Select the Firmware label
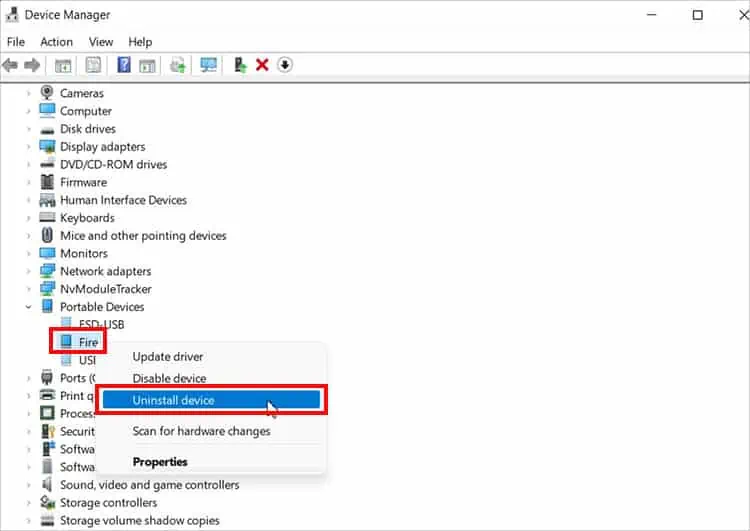The width and height of the screenshot is (750, 531). (83, 182)
